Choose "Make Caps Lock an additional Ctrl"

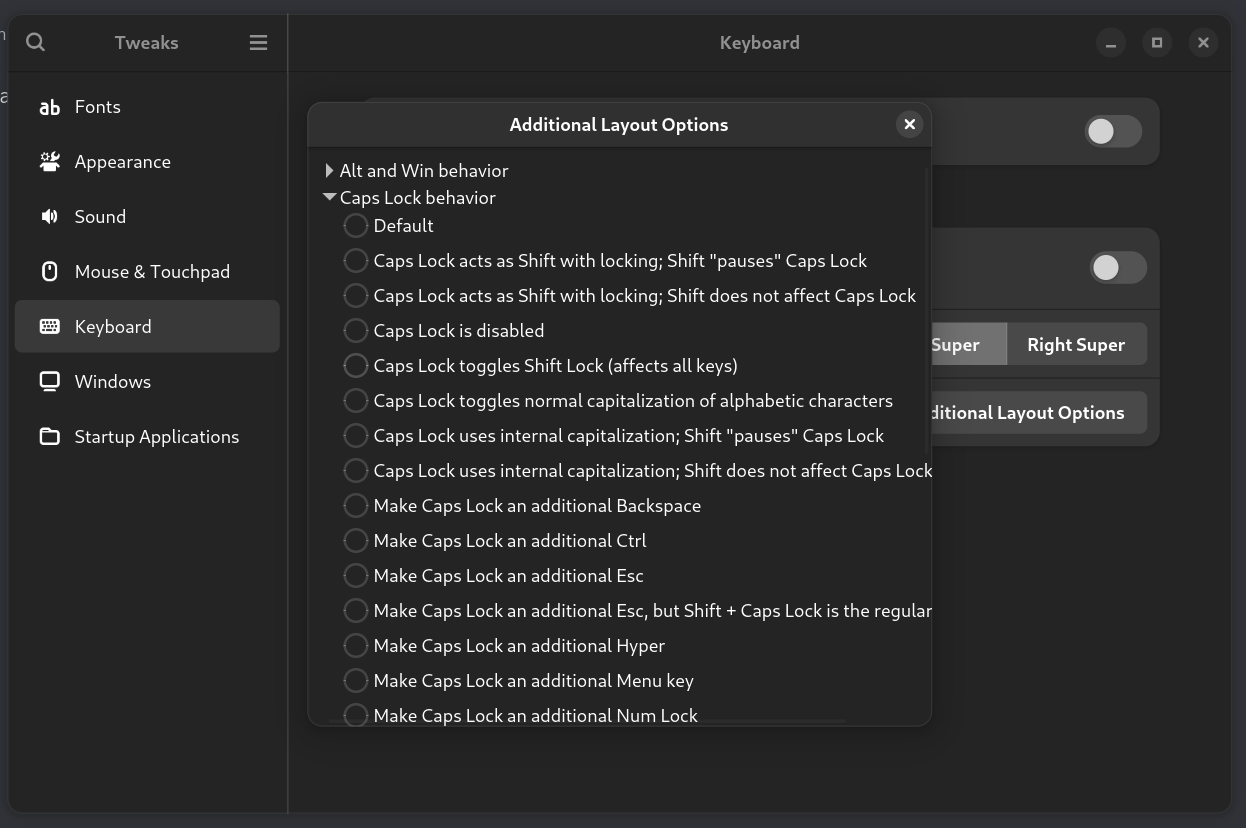(355, 541)
